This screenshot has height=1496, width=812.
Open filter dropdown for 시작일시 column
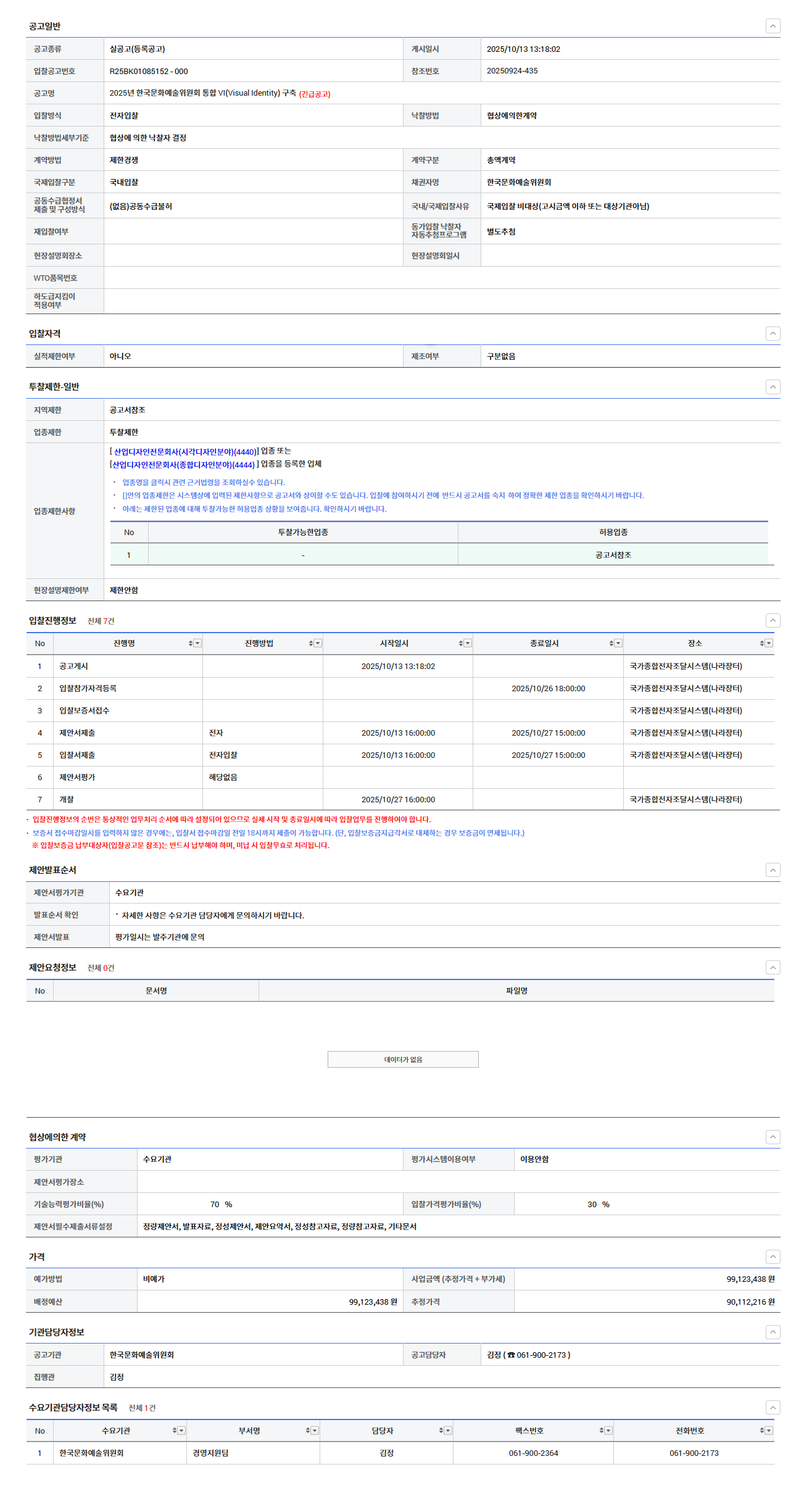click(468, 644)
